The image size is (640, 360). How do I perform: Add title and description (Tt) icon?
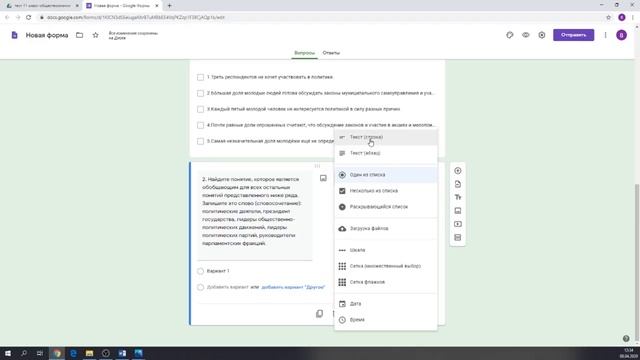click(458, 197)
